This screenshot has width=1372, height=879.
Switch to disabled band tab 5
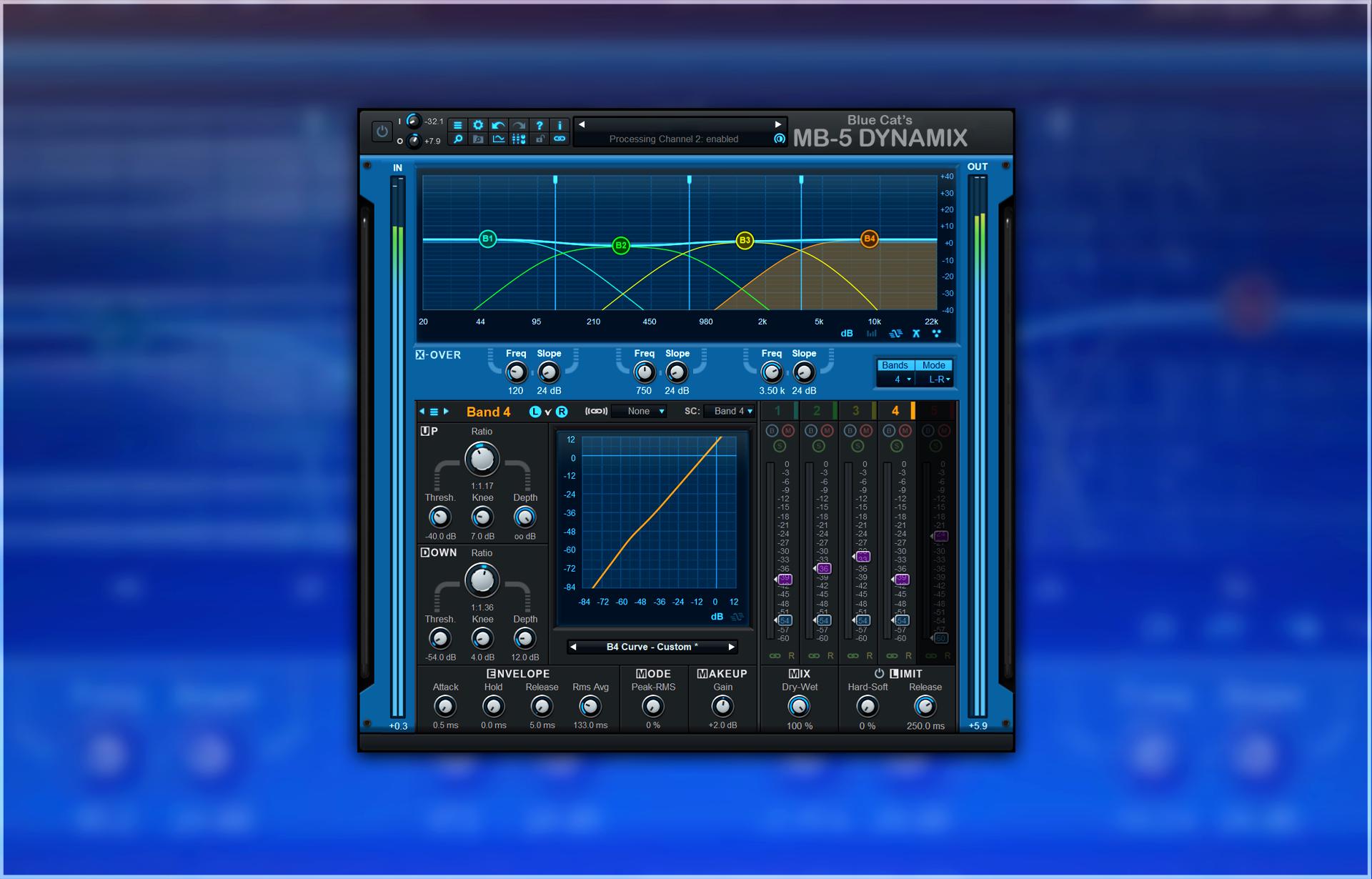[935, 410]
